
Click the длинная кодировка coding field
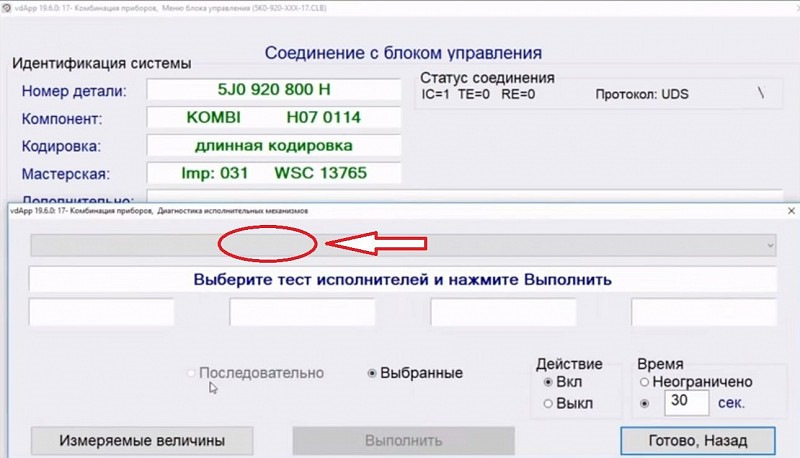274,145
